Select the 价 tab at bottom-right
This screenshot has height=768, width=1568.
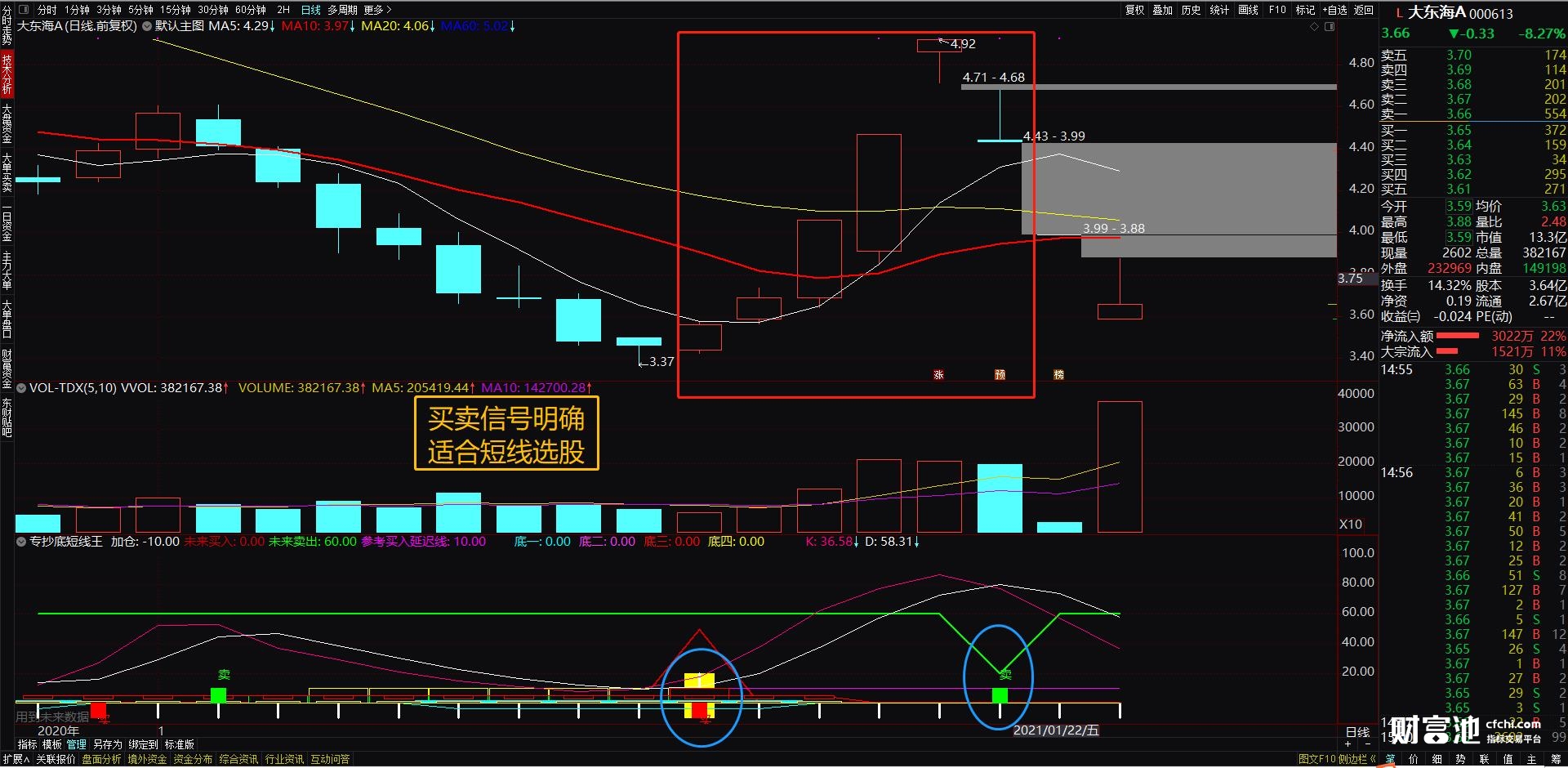[x=1414, y=759]
